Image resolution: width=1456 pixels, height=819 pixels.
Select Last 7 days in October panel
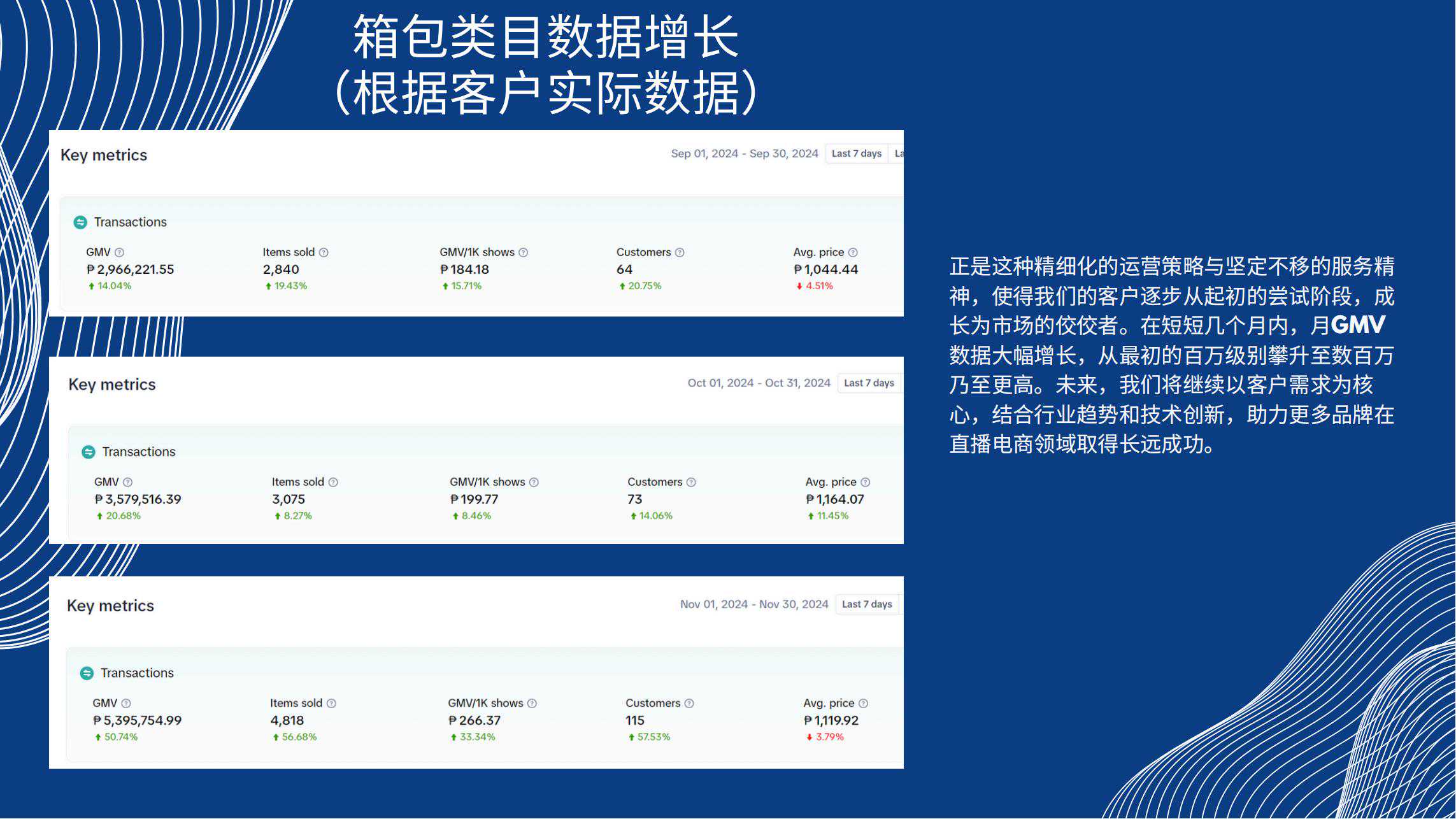coord(869,383)
